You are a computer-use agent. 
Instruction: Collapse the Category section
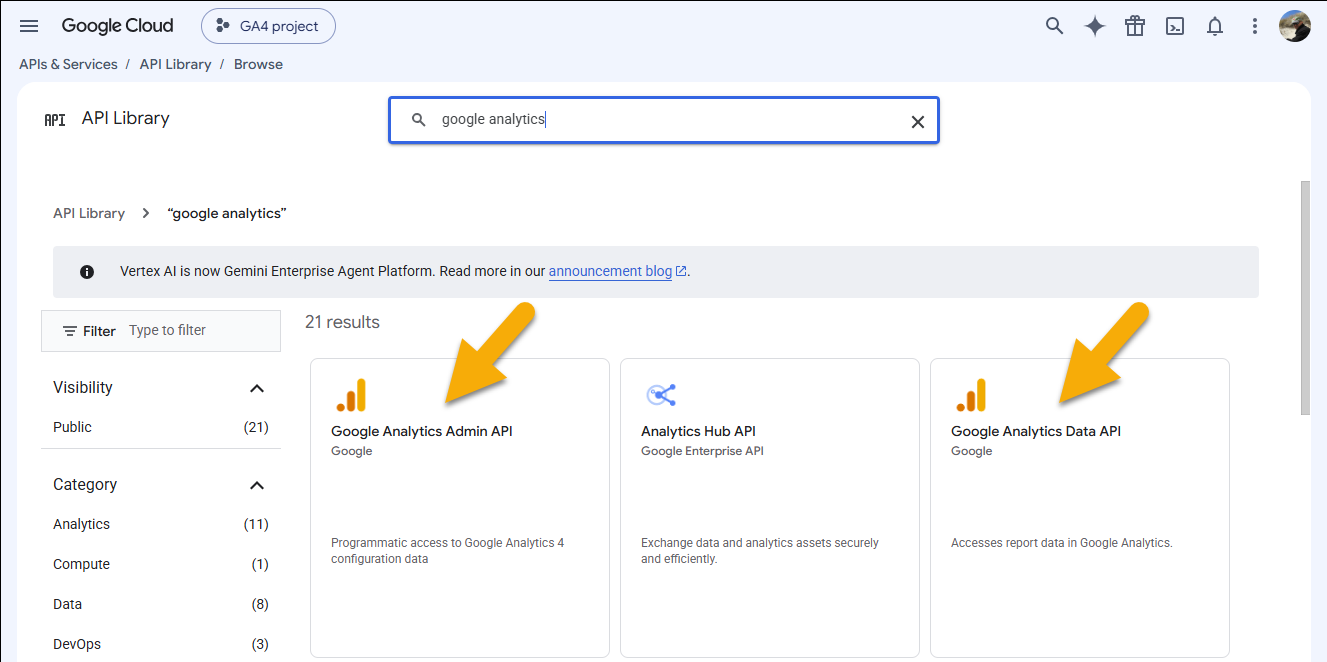coord(257,485)
